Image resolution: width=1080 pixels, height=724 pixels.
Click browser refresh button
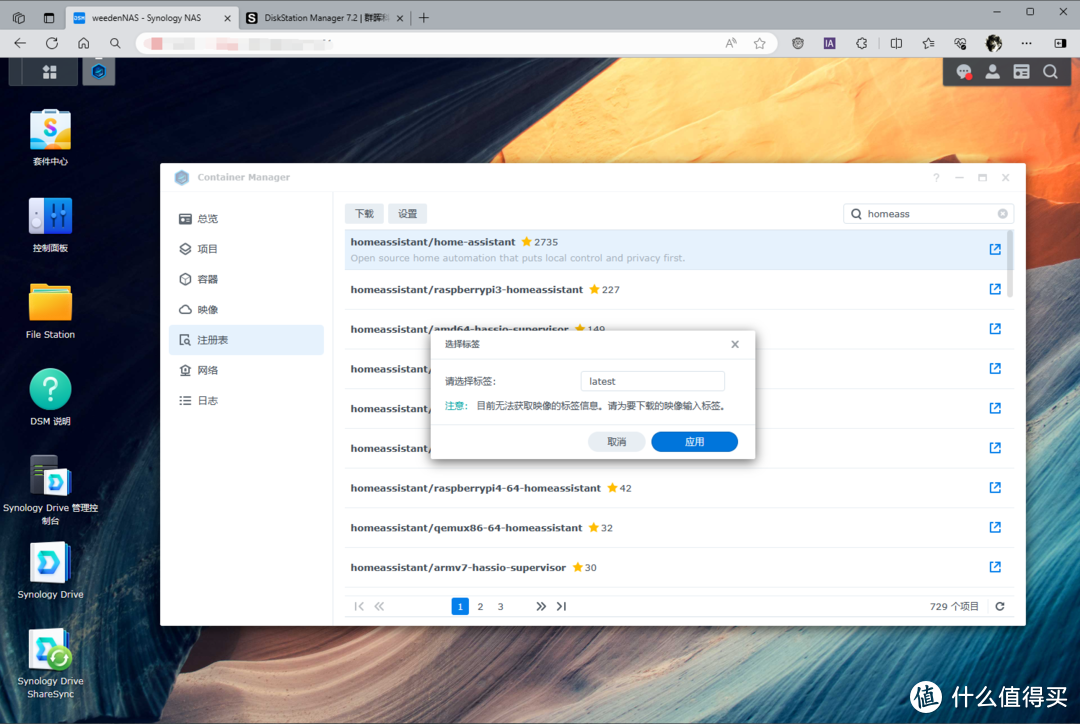tap(52, 43)
